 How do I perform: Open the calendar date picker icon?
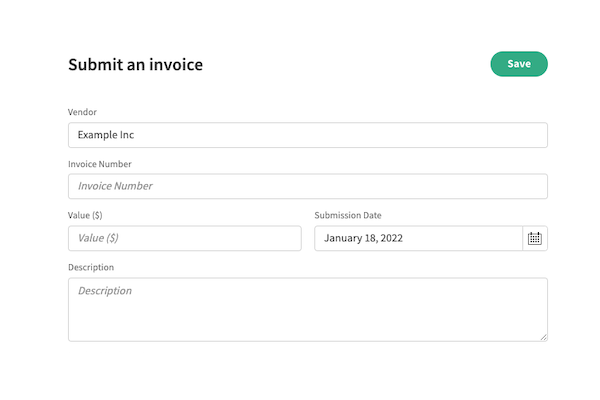click(535, 238)
